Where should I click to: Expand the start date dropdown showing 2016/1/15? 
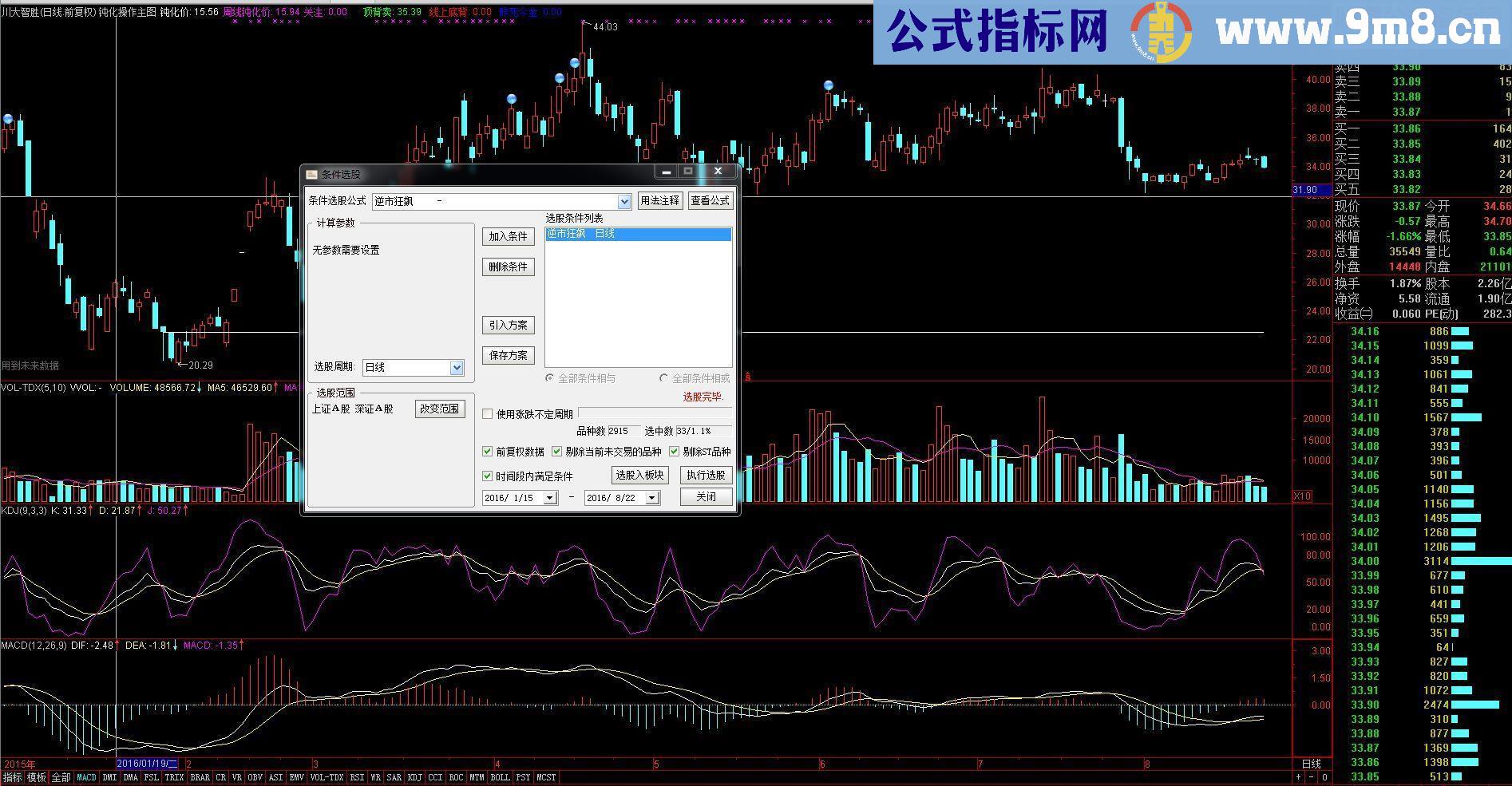[550, 497]
